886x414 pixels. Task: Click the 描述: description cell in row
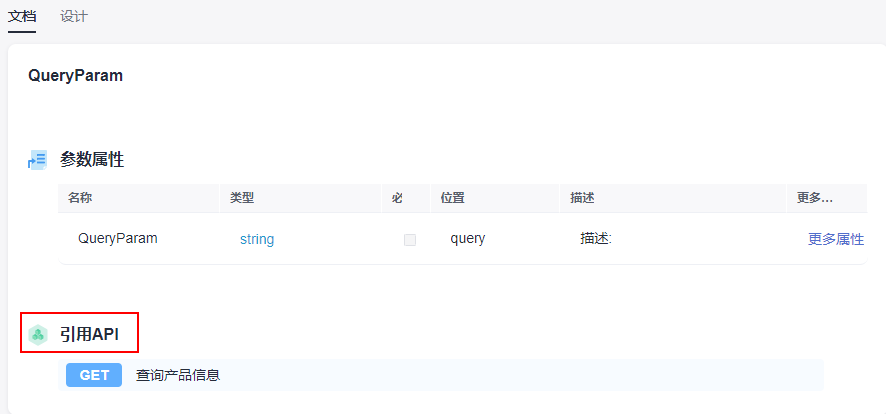coord(596,239)
